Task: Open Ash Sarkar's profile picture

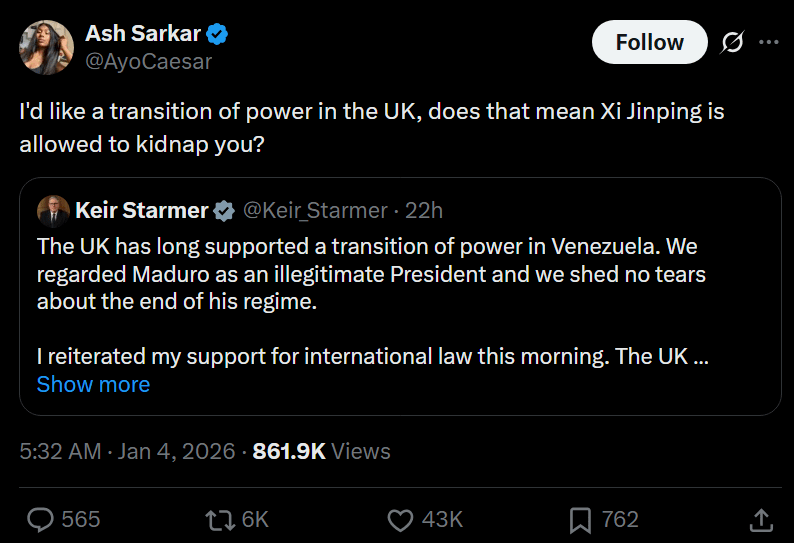Action: [x=46, y=47]
